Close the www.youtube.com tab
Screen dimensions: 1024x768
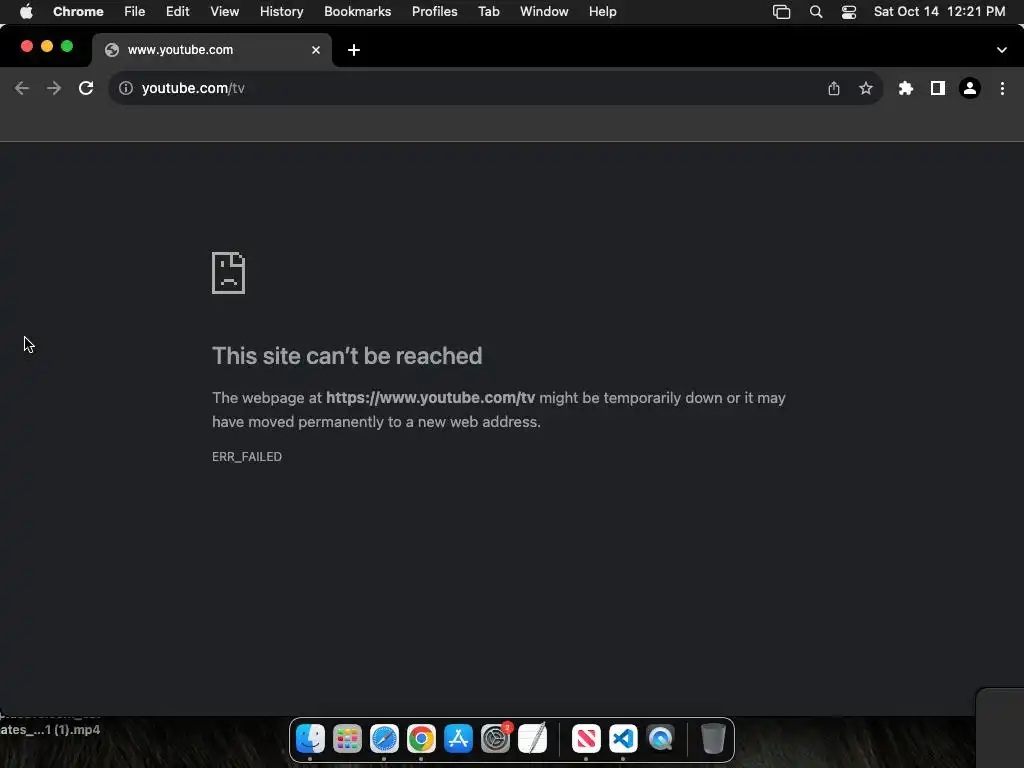tap(315, 50)
